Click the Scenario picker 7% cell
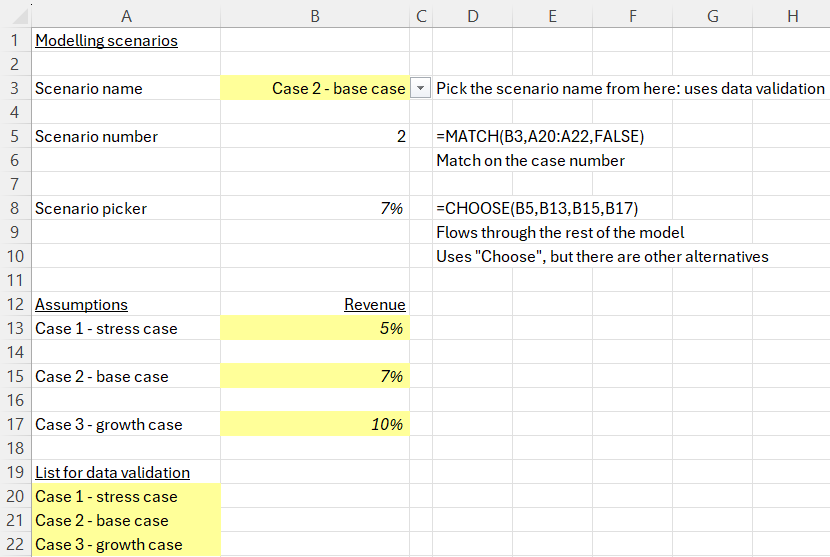Image resolution: width=830 pixels, height=557 pixels. (314, 209)
